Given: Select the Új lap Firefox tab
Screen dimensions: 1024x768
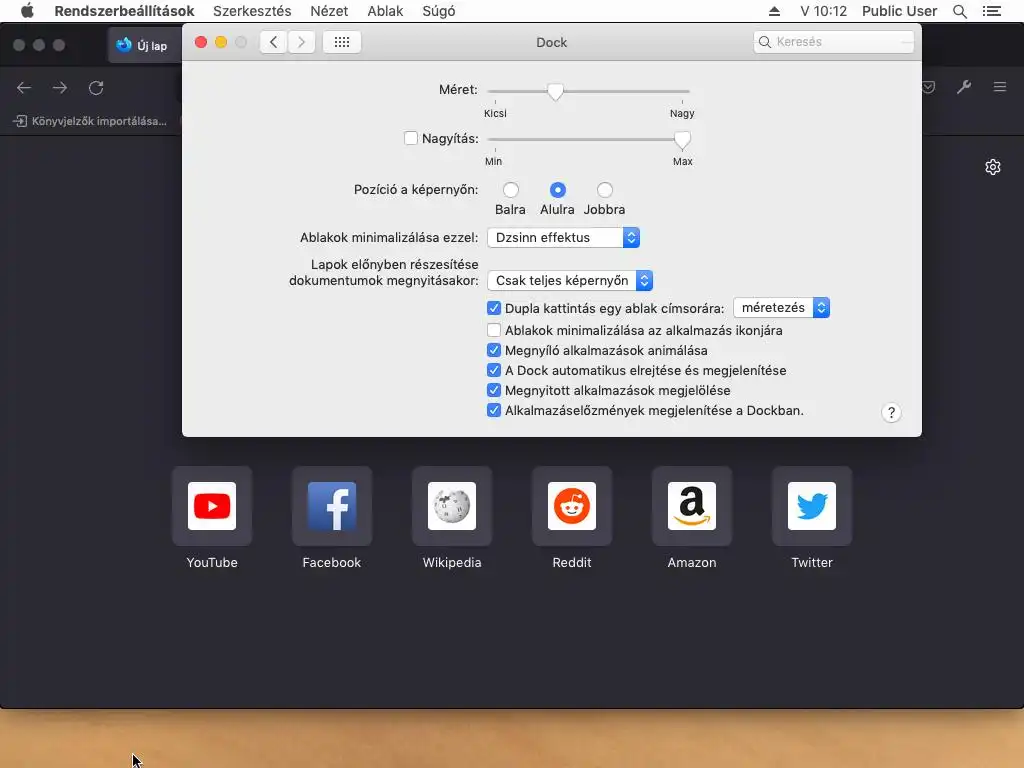Looking at the screenshot, I should point(144,45).
